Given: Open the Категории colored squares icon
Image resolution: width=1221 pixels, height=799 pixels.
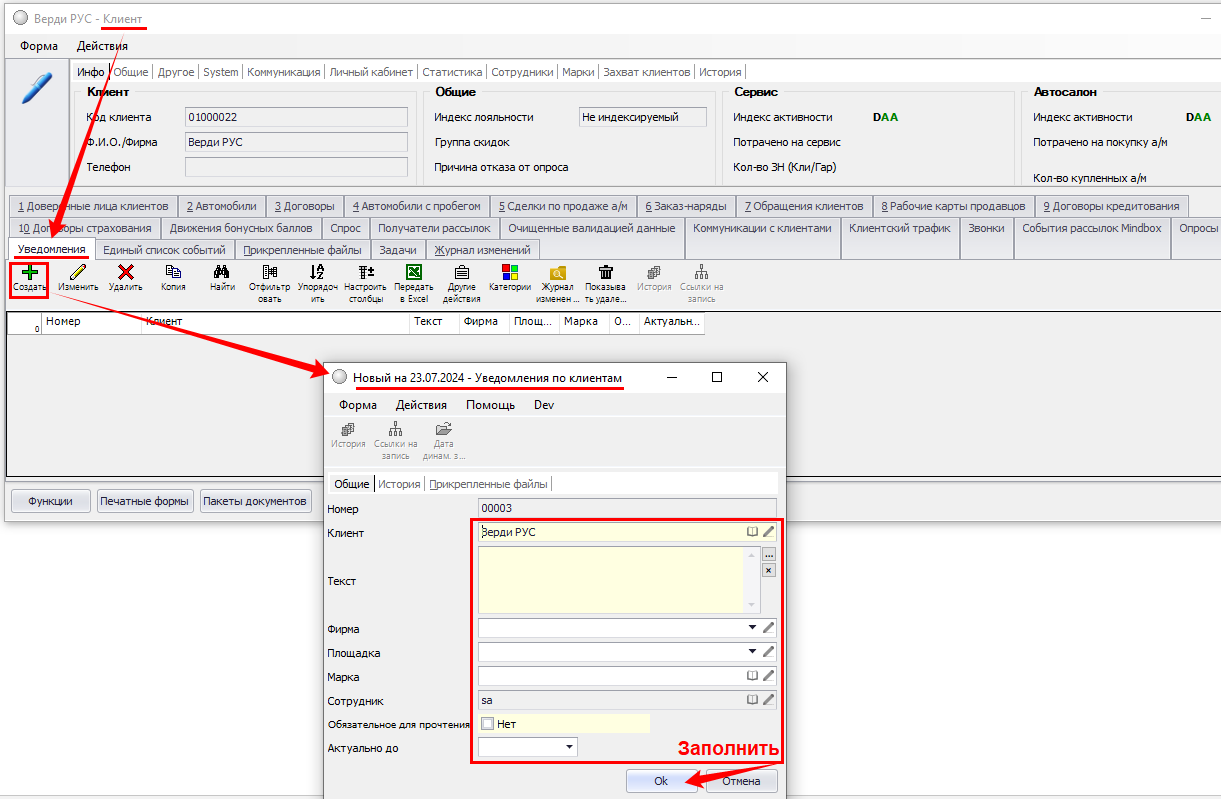Looking at the screenshot, I should pyautogui.click(x=510, y=272).
